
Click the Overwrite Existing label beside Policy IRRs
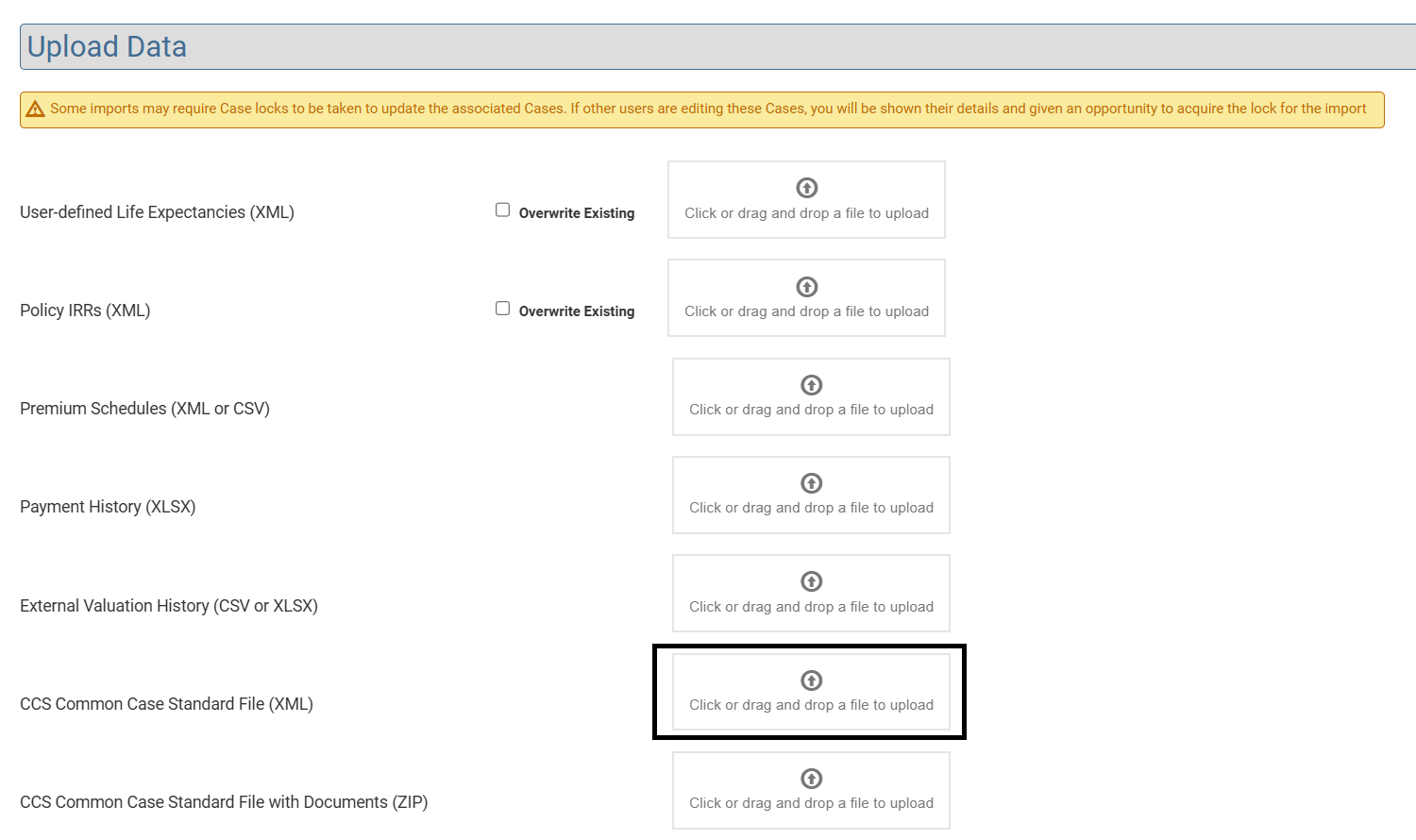point(576,311)
